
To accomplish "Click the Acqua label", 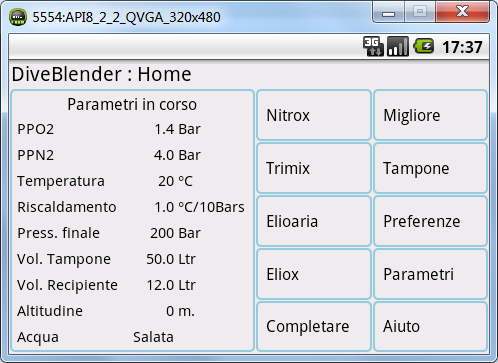I will point(38,338).
